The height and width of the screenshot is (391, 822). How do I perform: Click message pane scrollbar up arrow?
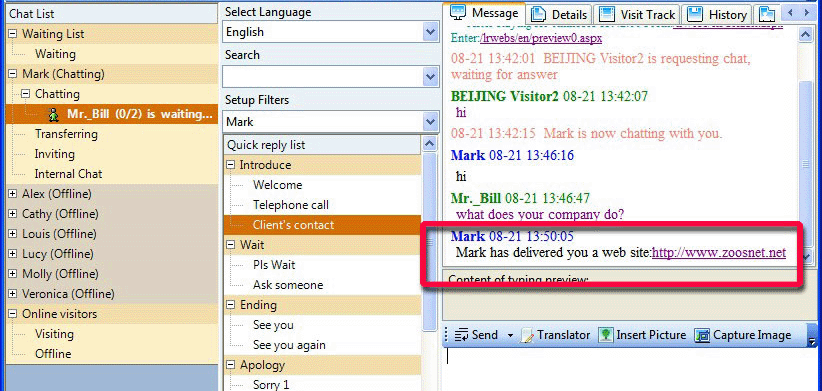click(x=805, y=35)
